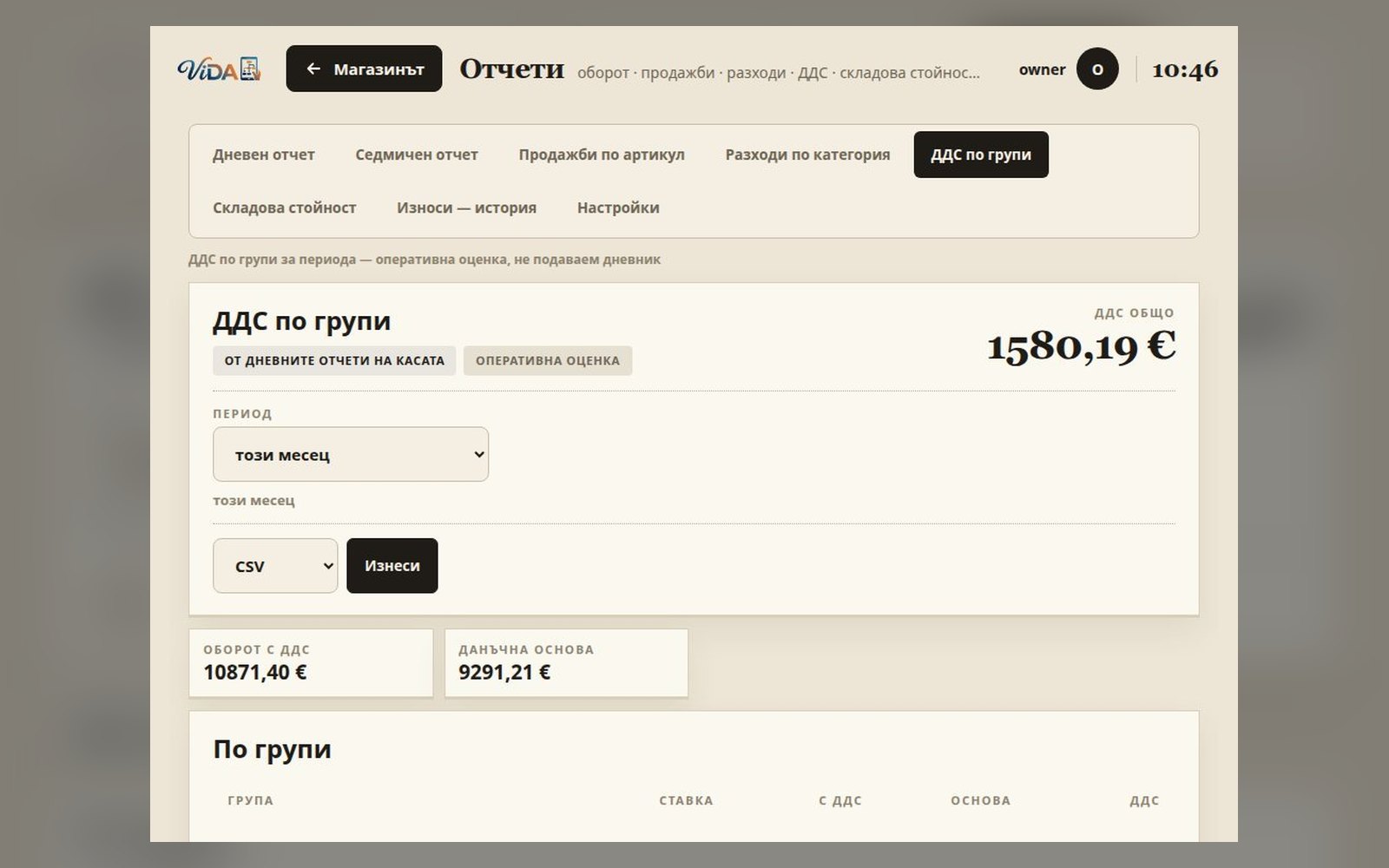Image resolution: width=1389 pixels, height=868 pixels.
Task: Click the Група column header
Action: pos(251,800)
